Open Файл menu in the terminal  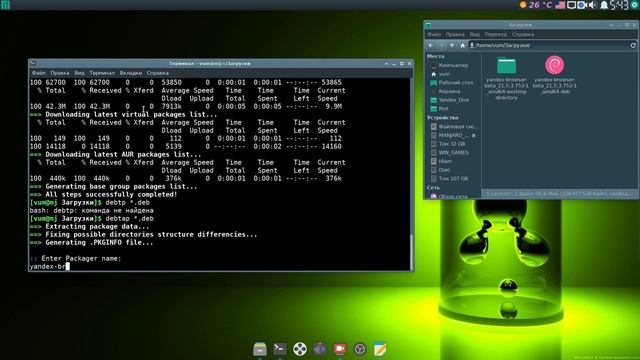(39, 73)
